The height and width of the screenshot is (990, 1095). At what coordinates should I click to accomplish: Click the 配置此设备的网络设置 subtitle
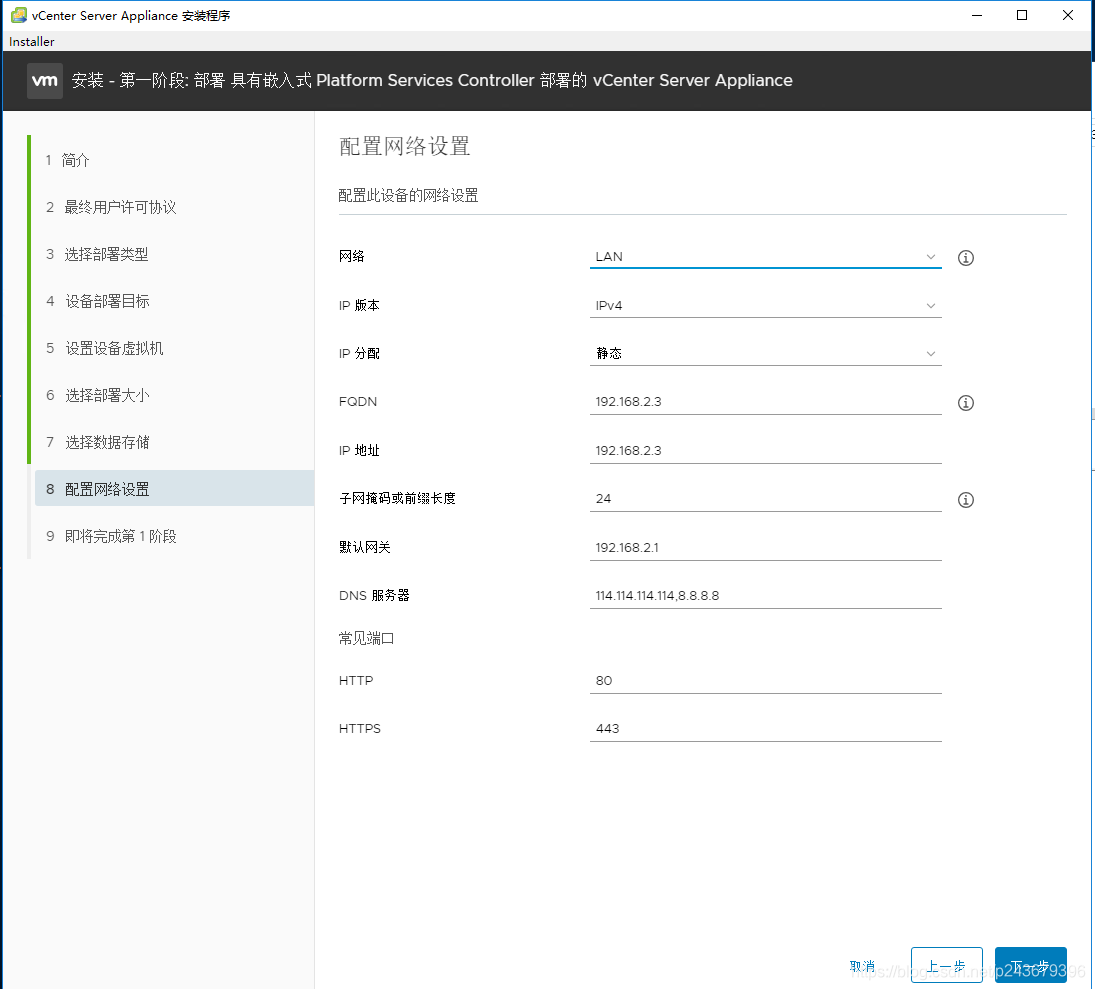(408, 195)
